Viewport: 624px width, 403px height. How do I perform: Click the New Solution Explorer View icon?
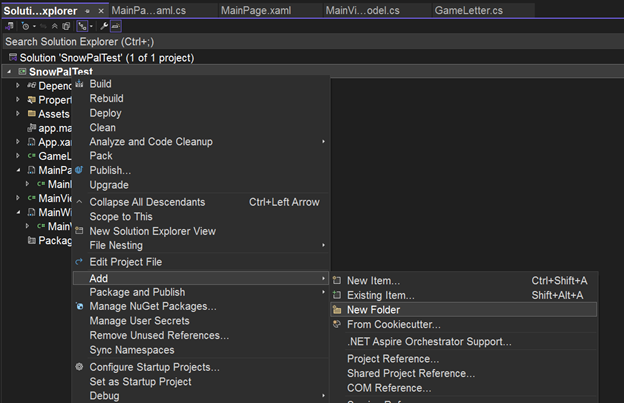tap(79, 231)
